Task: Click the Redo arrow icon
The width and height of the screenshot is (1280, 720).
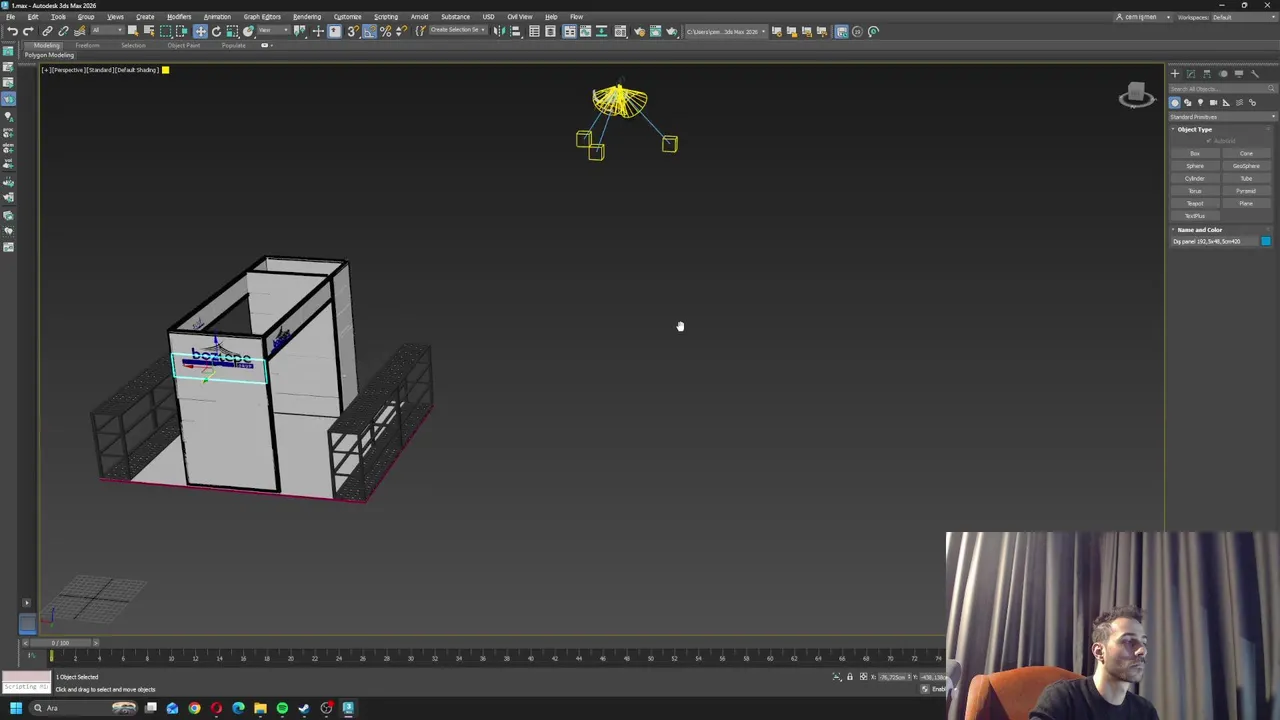Action: tap(28, 31)
